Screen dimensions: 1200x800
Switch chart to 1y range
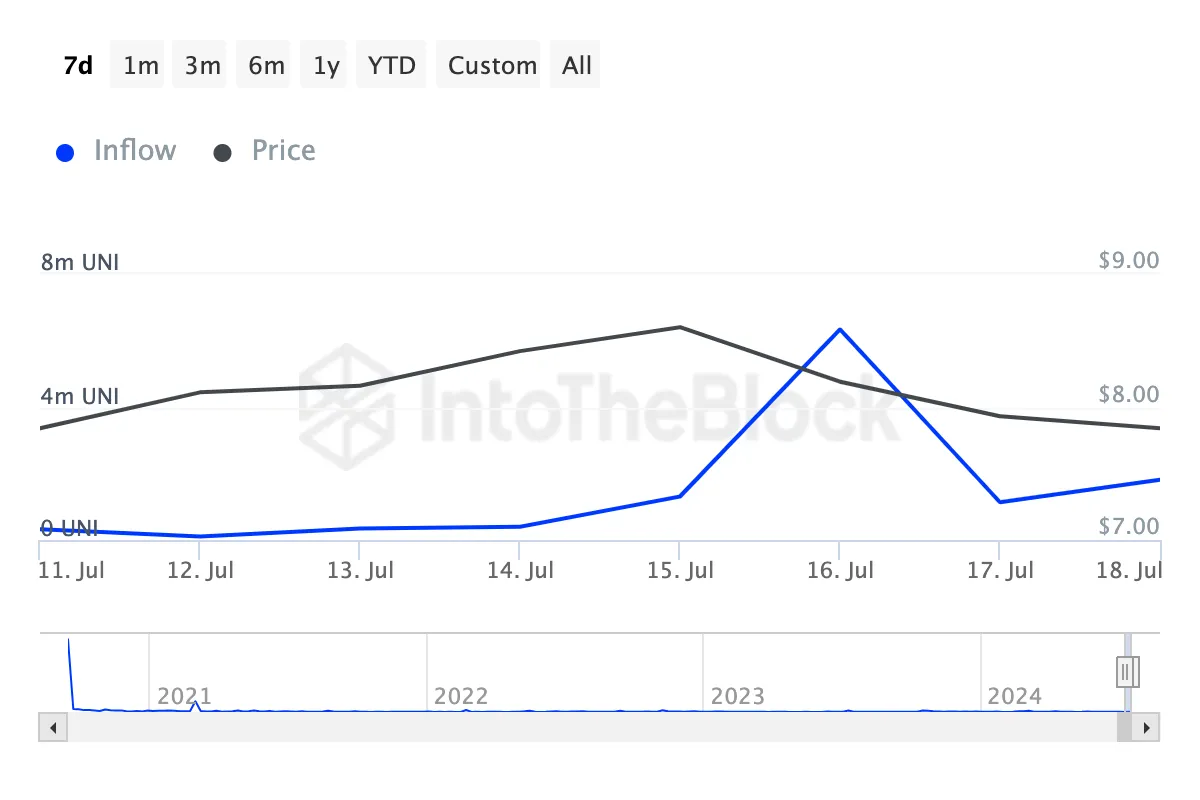(326, 66)
